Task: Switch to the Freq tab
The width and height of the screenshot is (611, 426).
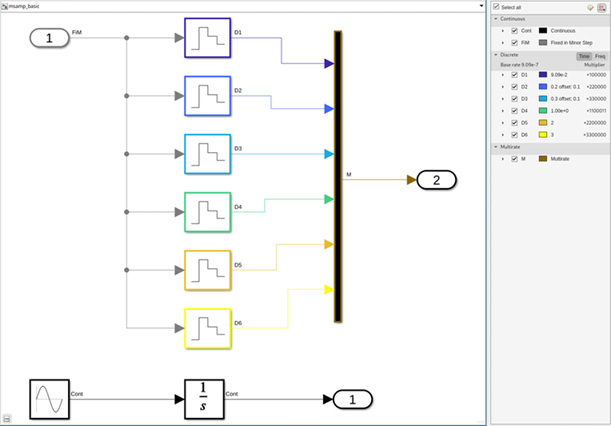Action: (599, 55)
